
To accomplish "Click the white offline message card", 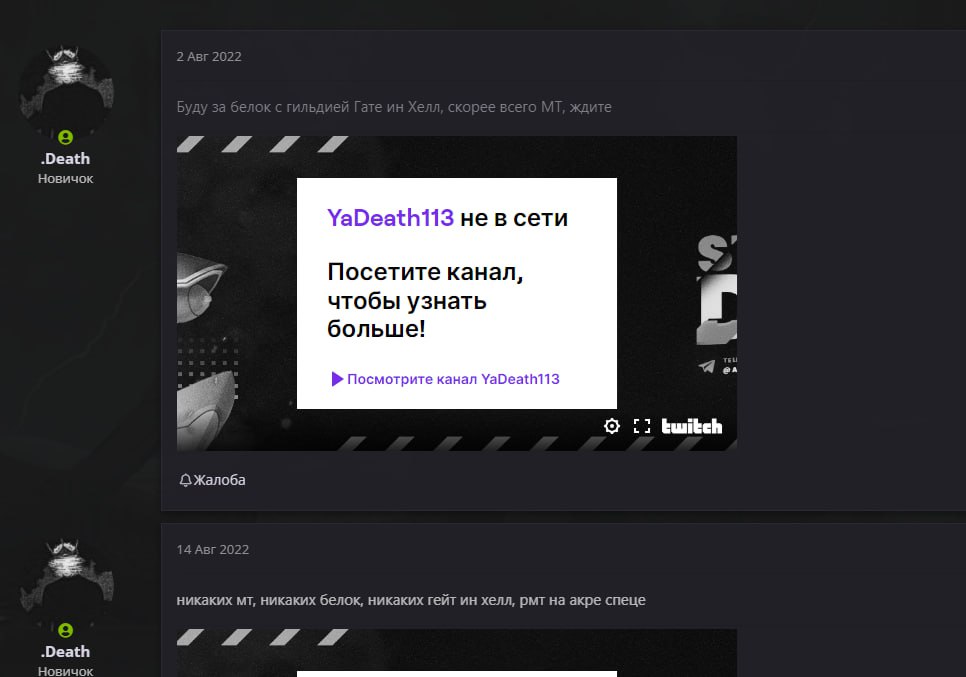I will pos(457,293).
